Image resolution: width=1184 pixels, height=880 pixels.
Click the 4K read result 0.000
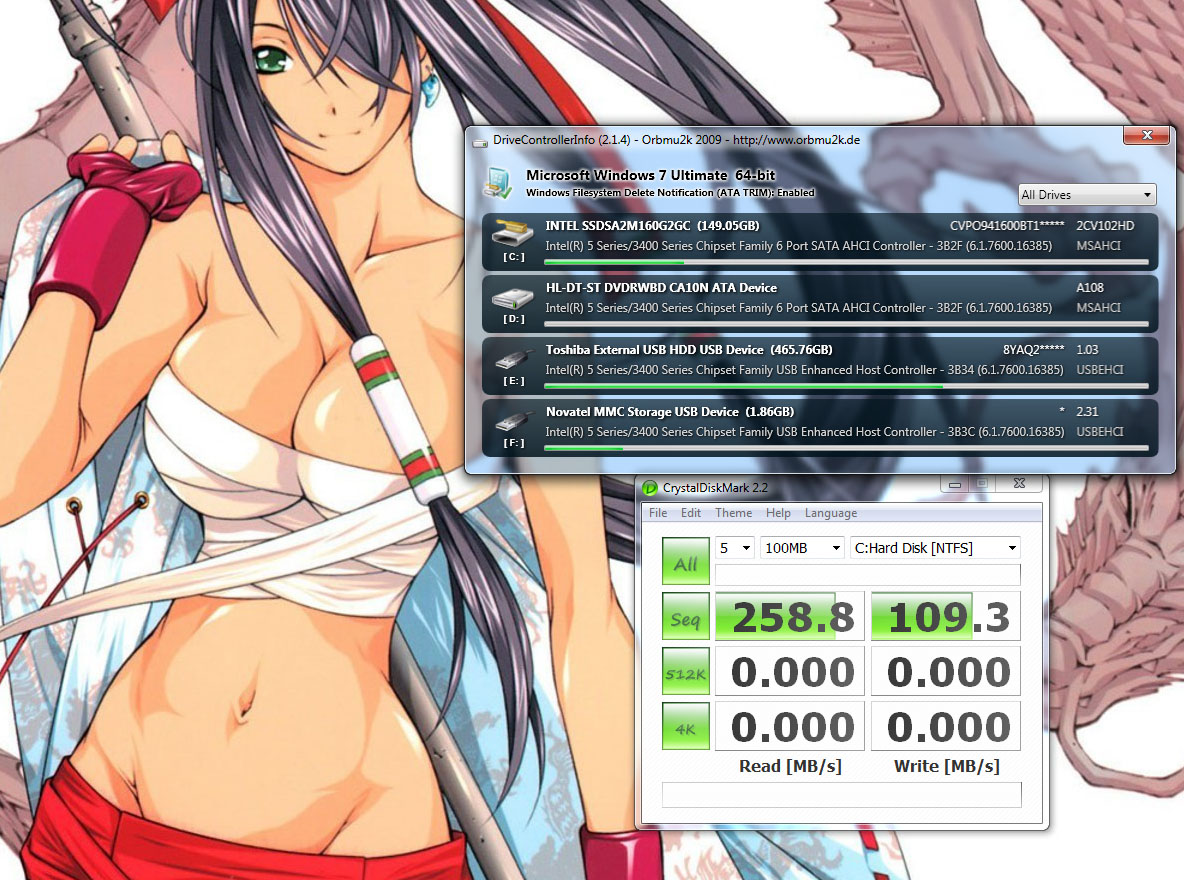(789, 726)
